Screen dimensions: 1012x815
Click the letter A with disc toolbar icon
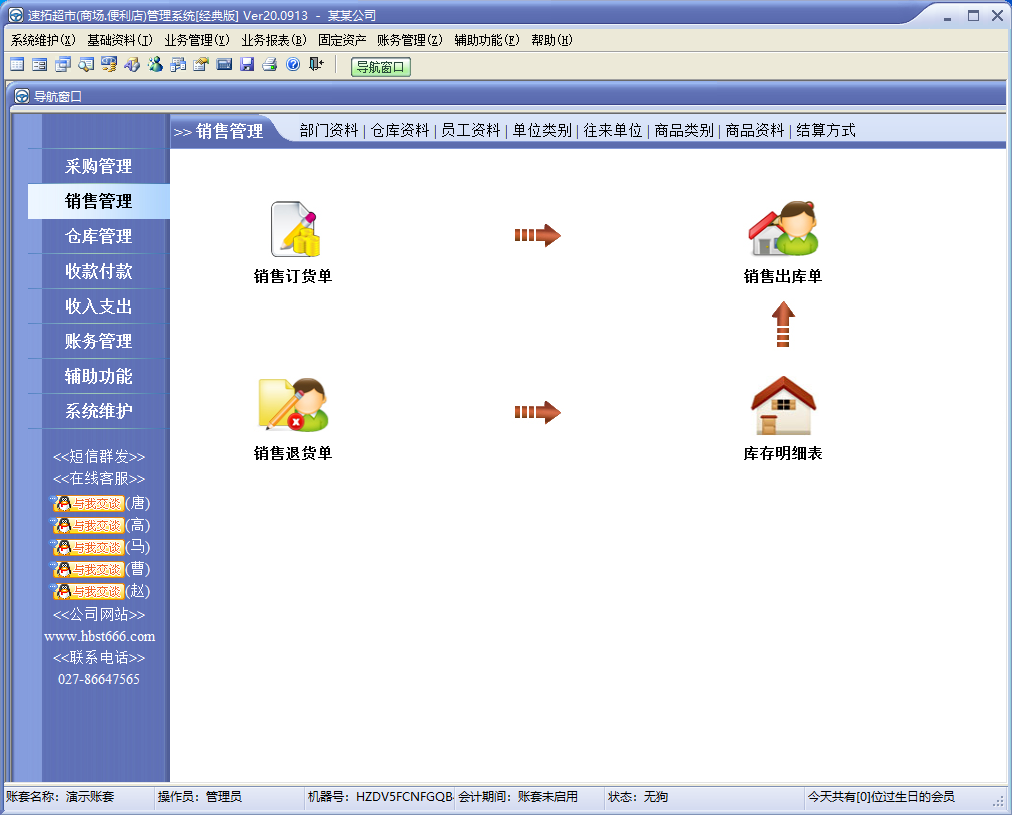(132, 65)
